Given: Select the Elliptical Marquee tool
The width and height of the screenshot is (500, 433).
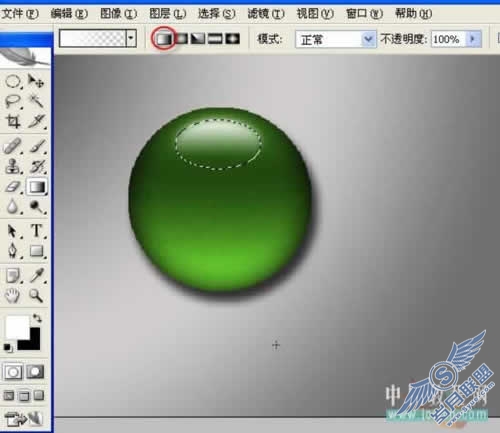Looking at the screenshot, I should pyautogui.click(x=13, y=81).
